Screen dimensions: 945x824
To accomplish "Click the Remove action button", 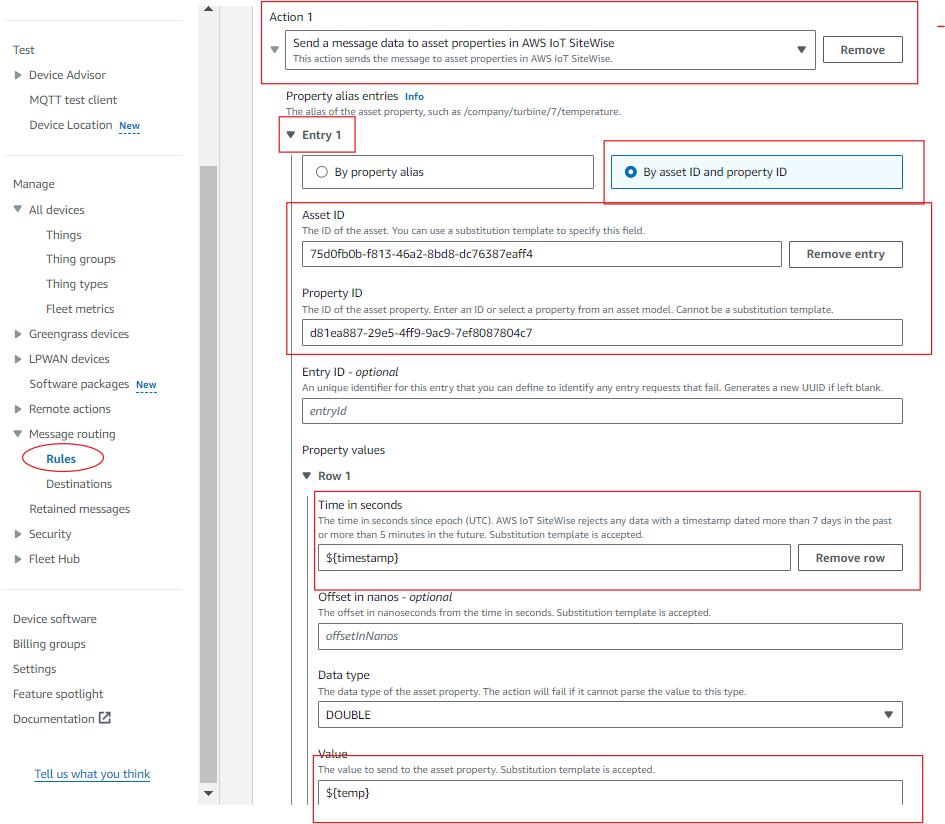I will (862, 50).
